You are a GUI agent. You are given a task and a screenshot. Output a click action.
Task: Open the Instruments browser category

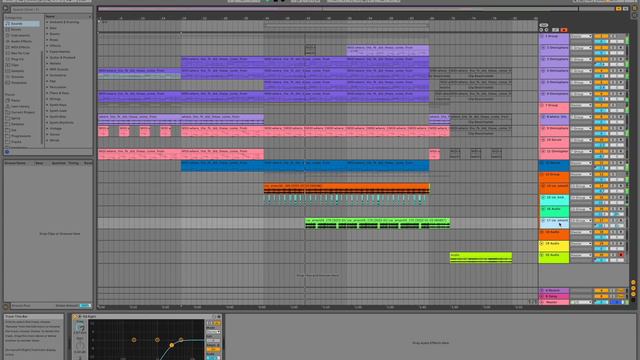click(x=20, y=36)
